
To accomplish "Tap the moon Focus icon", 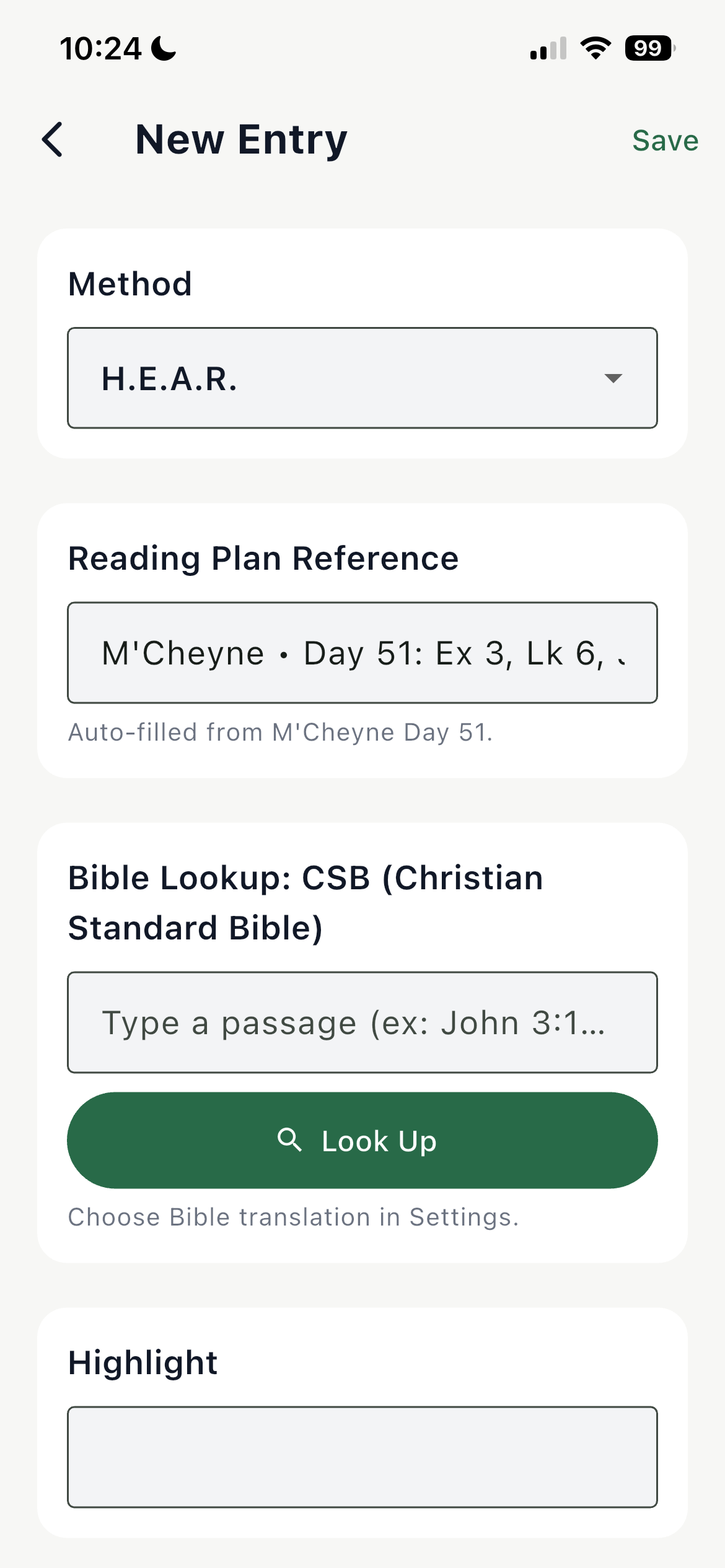I will tap(164, 48).
